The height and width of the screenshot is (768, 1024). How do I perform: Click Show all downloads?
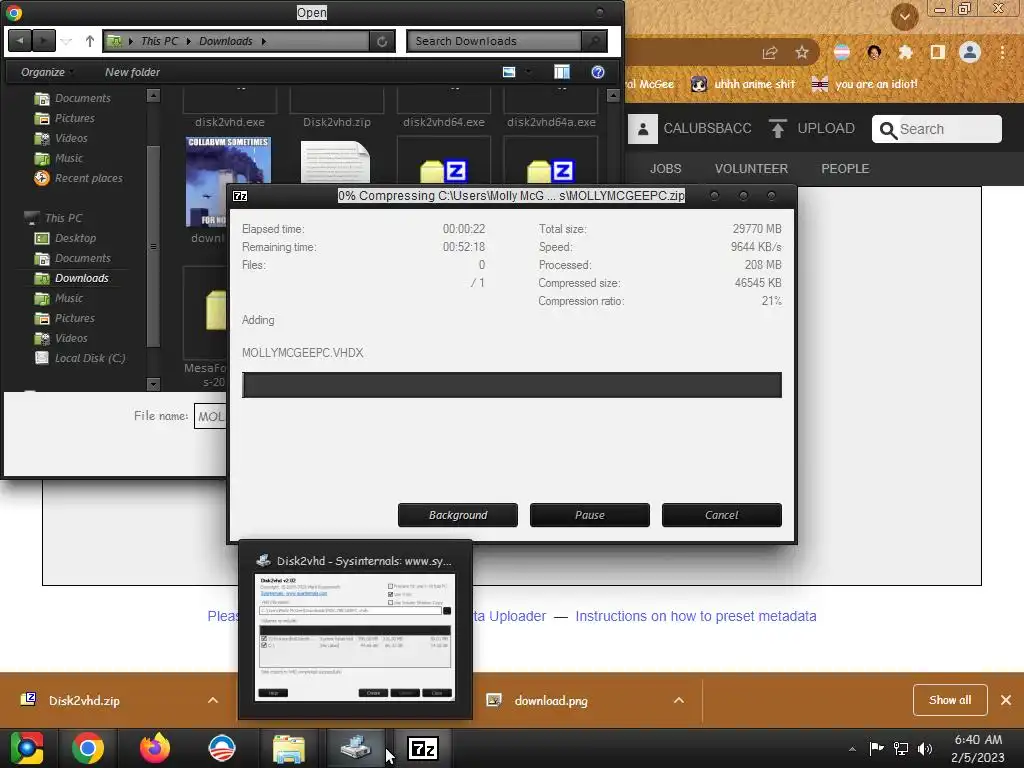(x=950, y=700)
